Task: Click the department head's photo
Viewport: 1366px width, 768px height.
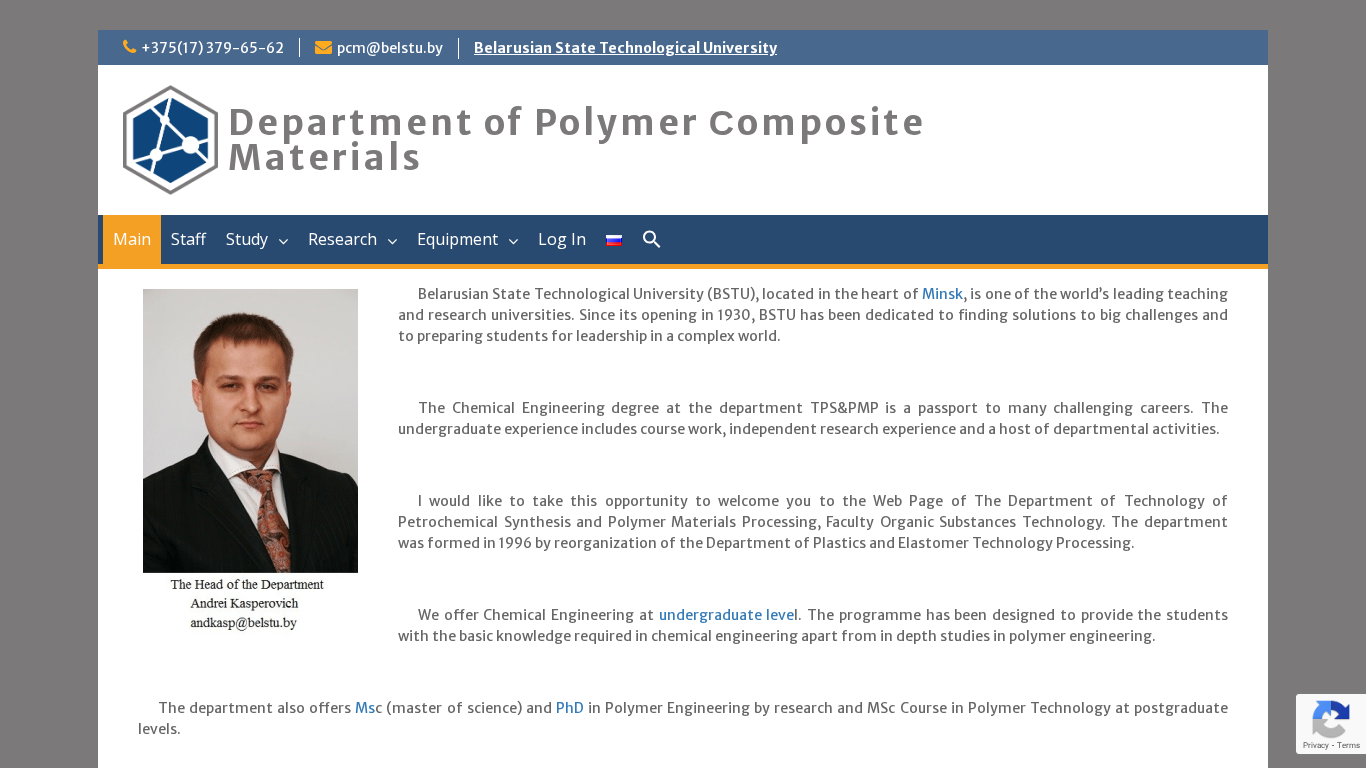Action: pyautogui.click(x=250, y=430)
